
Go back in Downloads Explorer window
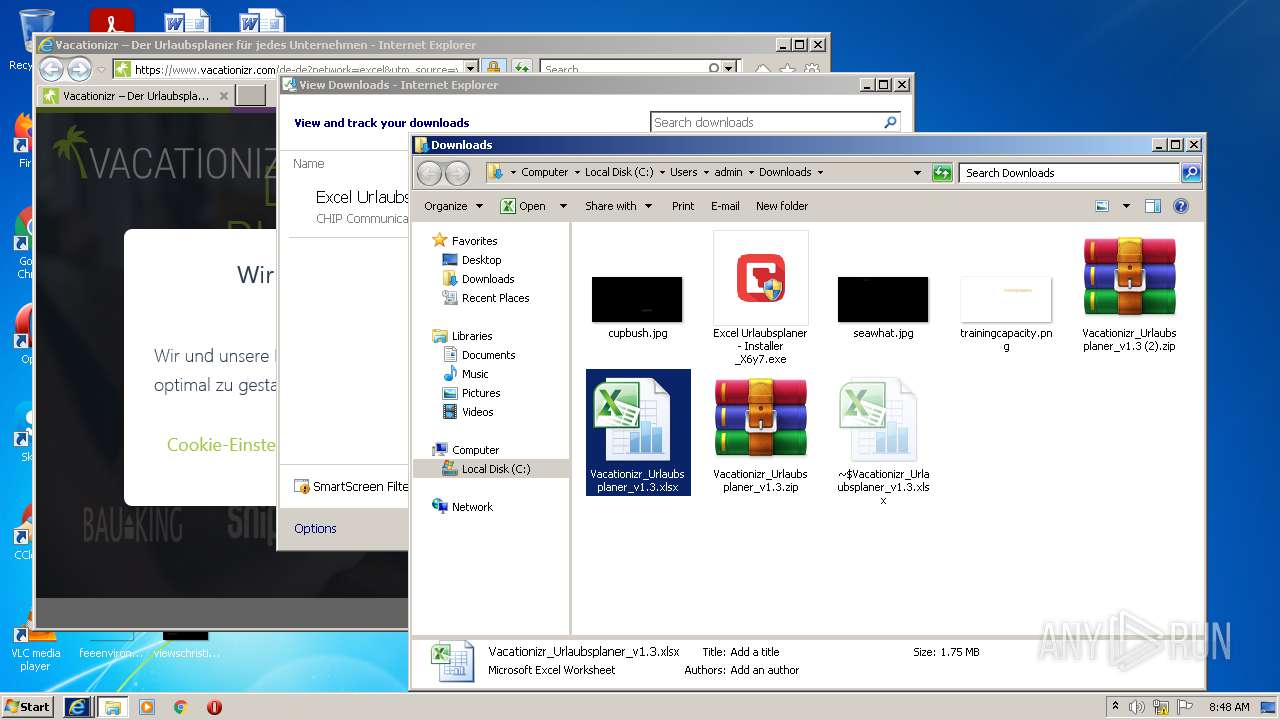[429, 173]
